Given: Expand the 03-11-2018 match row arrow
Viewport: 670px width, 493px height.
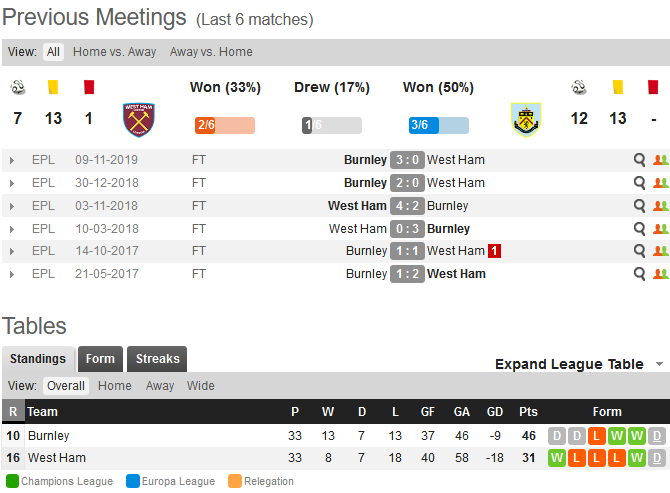Looking at the screenshot, I should 12,206.
